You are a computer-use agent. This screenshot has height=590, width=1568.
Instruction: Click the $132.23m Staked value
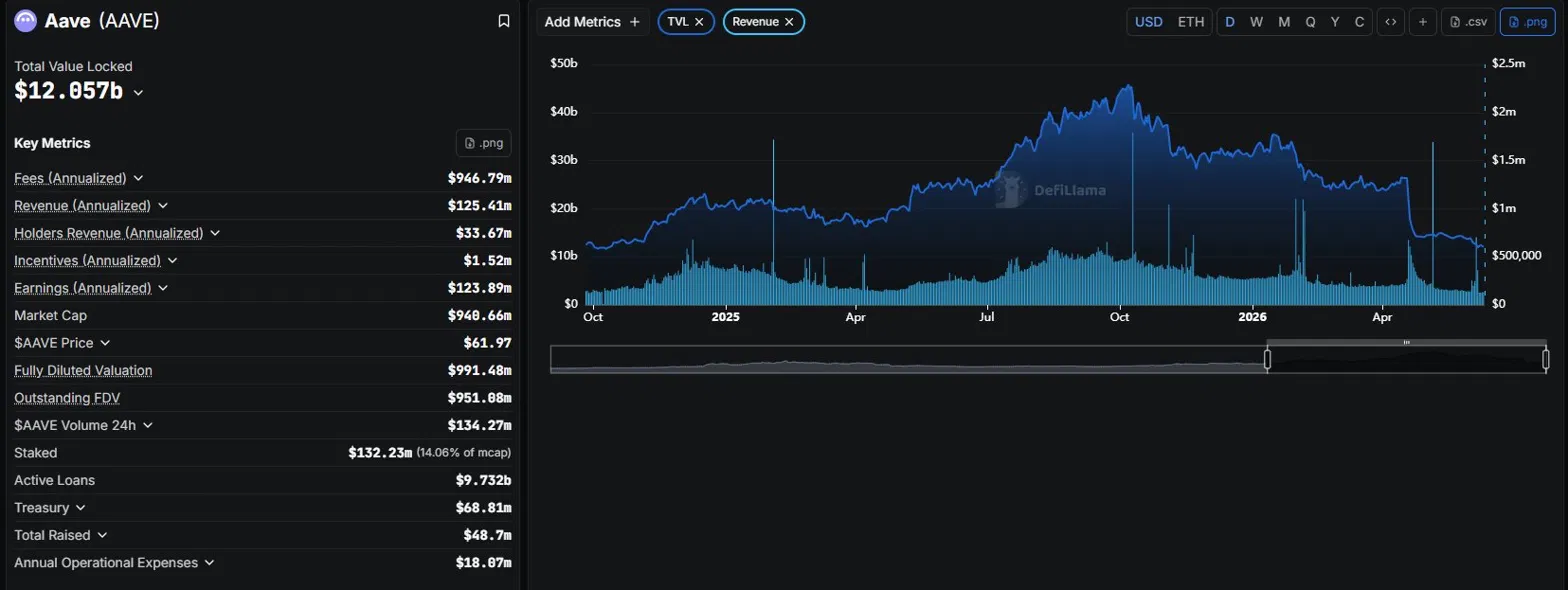pyautogui.click(x=380, y=453)
